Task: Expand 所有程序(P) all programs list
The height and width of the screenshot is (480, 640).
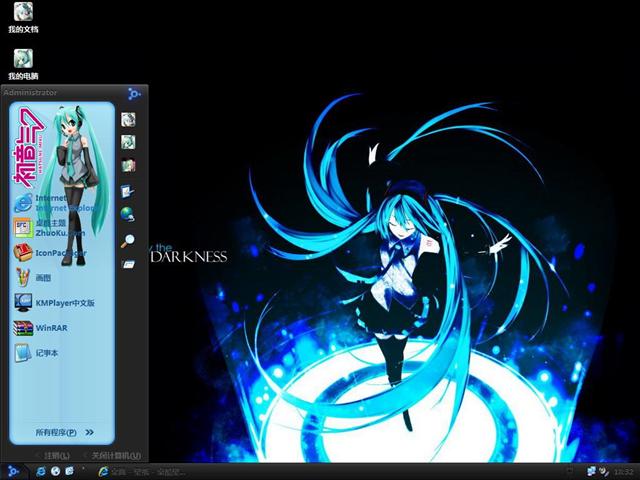Action: pyautogui.click(x=64, y=432)
